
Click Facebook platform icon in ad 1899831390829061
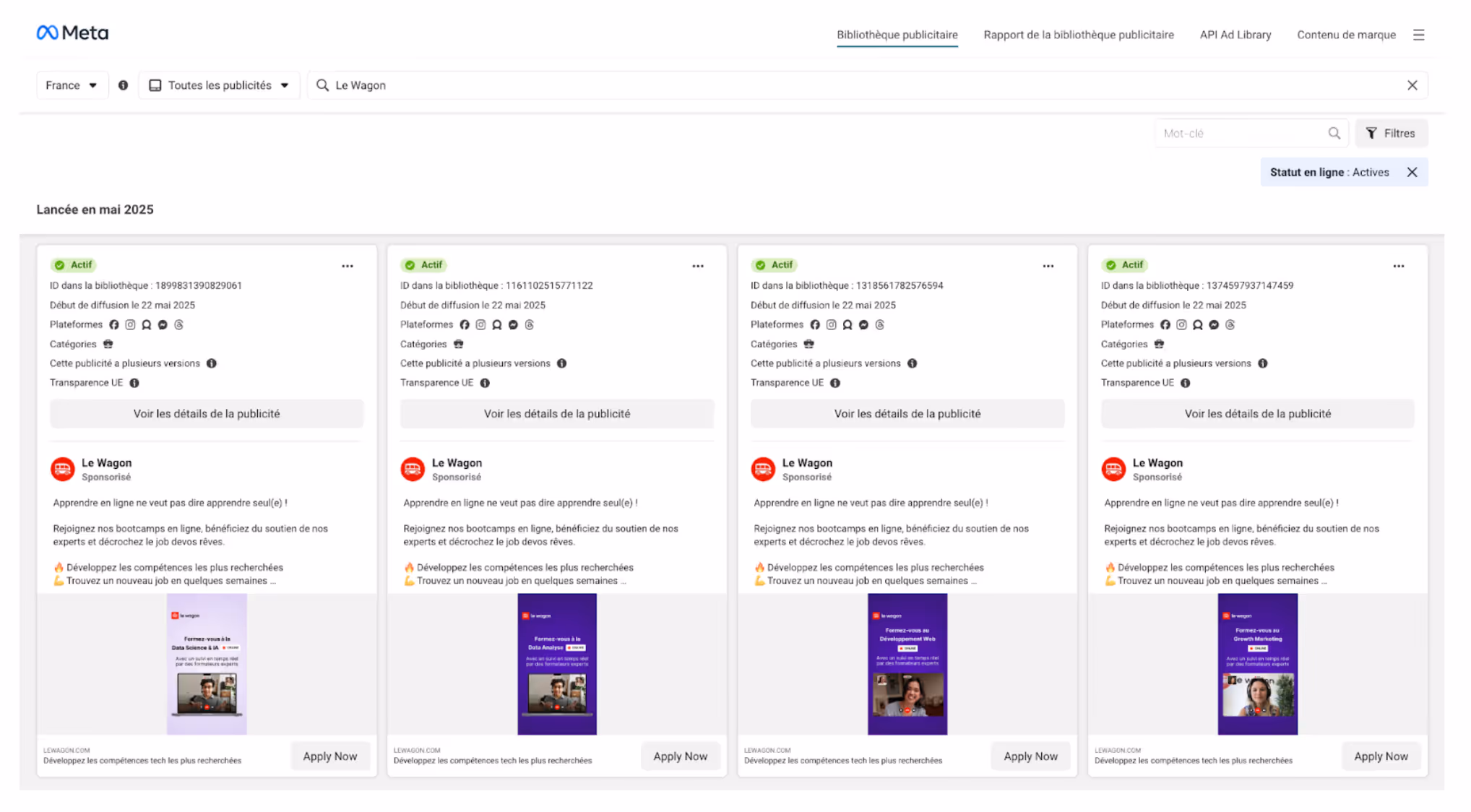[114, 325]
